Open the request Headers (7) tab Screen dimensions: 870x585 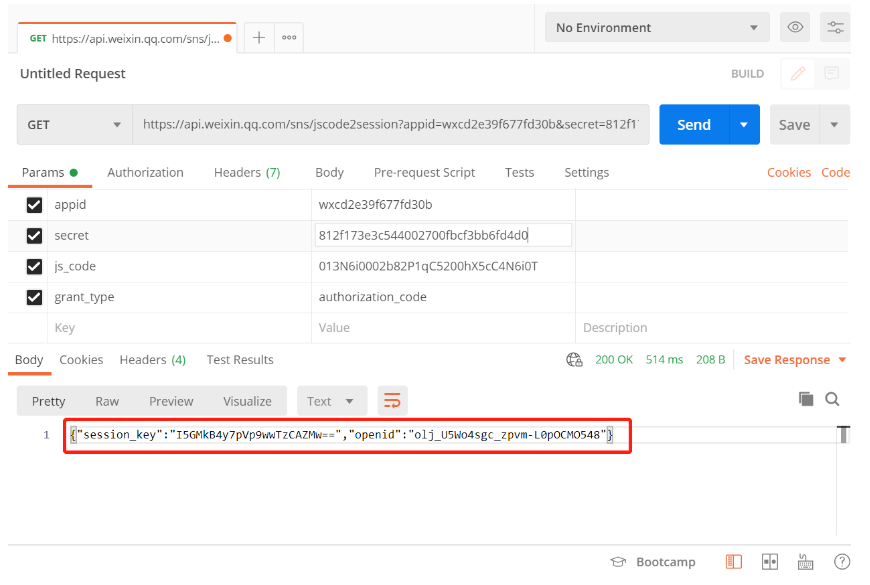point(247,173)
